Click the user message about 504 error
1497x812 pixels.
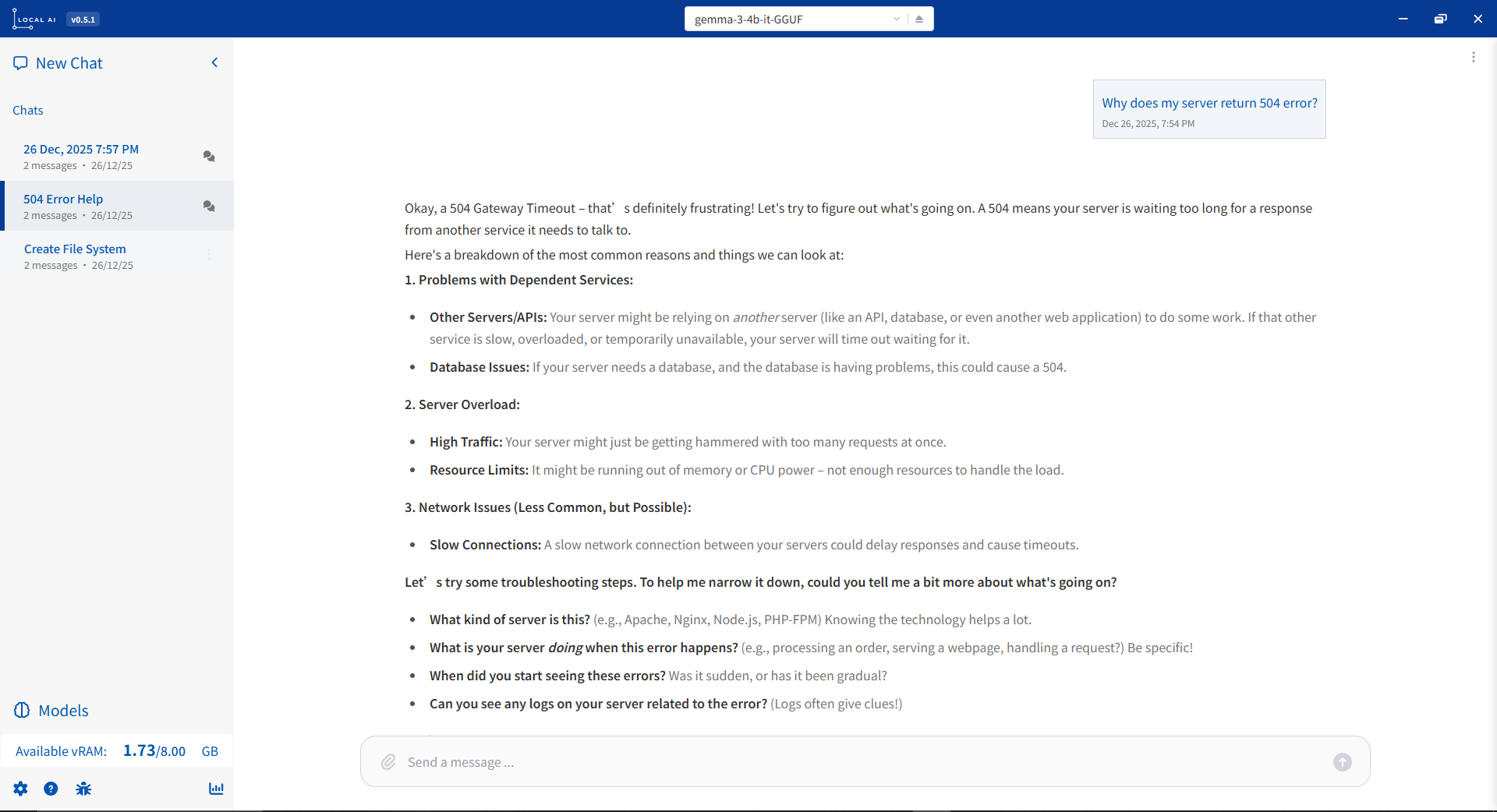point(1209,103)
